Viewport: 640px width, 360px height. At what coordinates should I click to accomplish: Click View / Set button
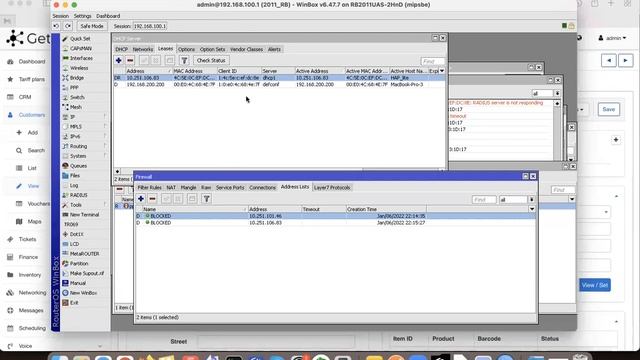[x=595, y=285]
